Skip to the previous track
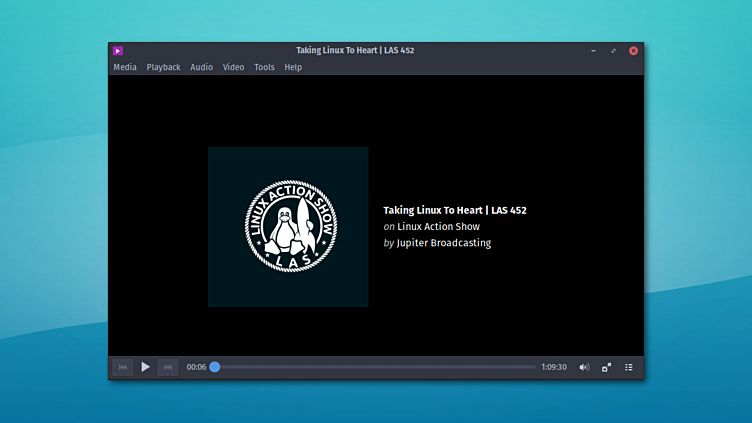The height and width of the screenshot is (423, 752). point(123,367)
